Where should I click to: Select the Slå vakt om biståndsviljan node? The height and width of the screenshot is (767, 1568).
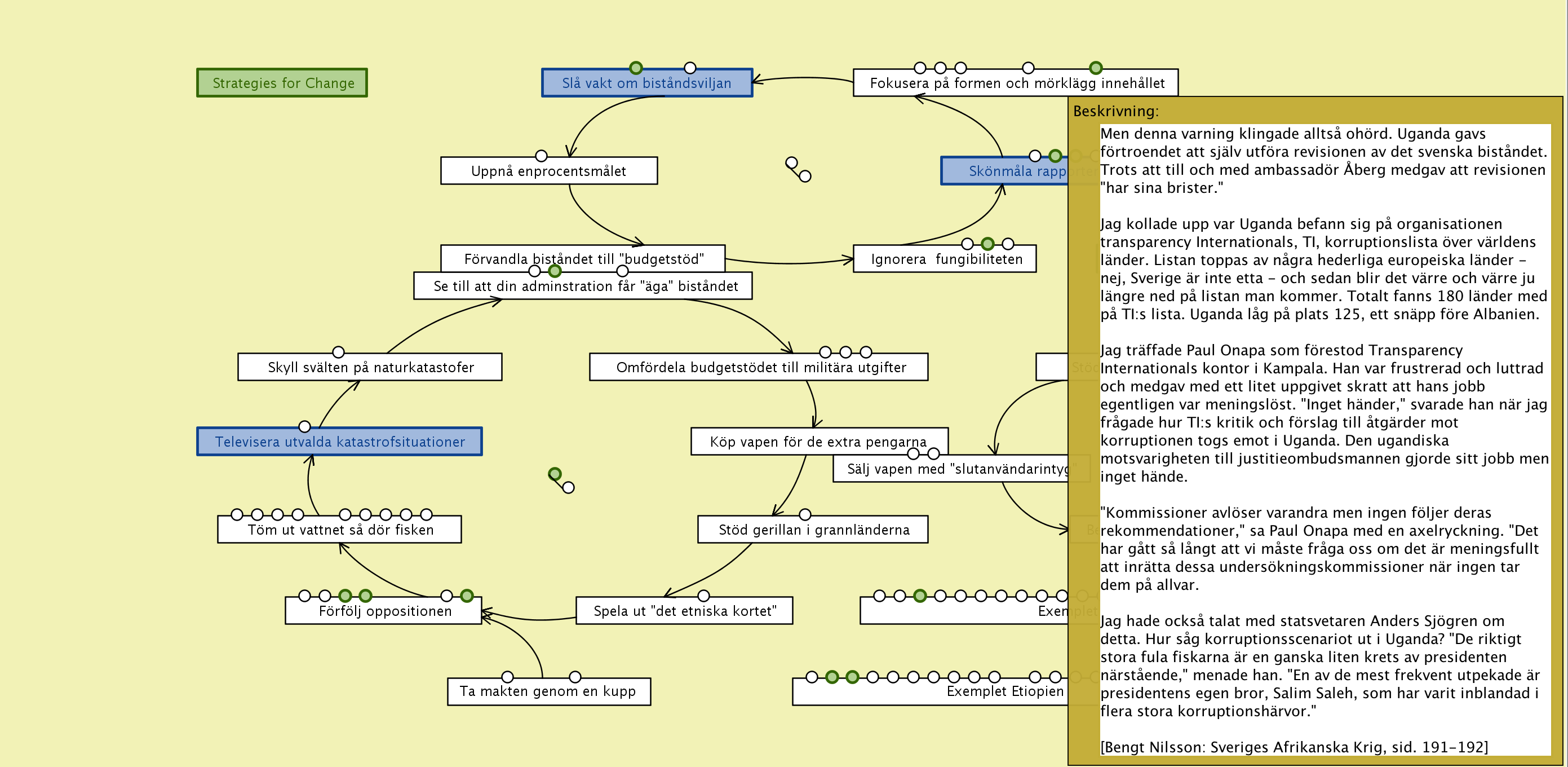coord(646,83)
